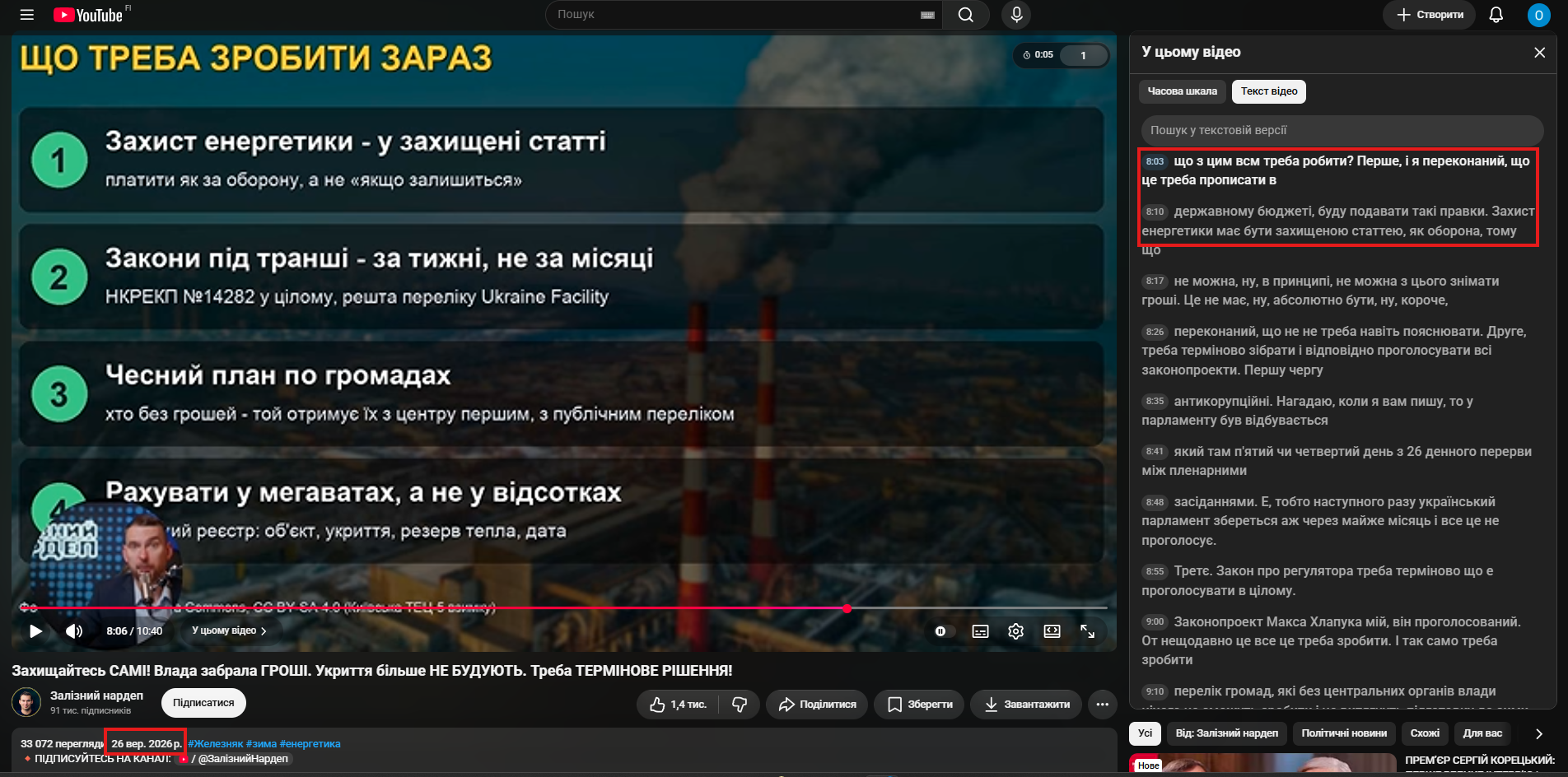Click 'Поділитися' share button

pyautogui.click(x=817, y=705)
